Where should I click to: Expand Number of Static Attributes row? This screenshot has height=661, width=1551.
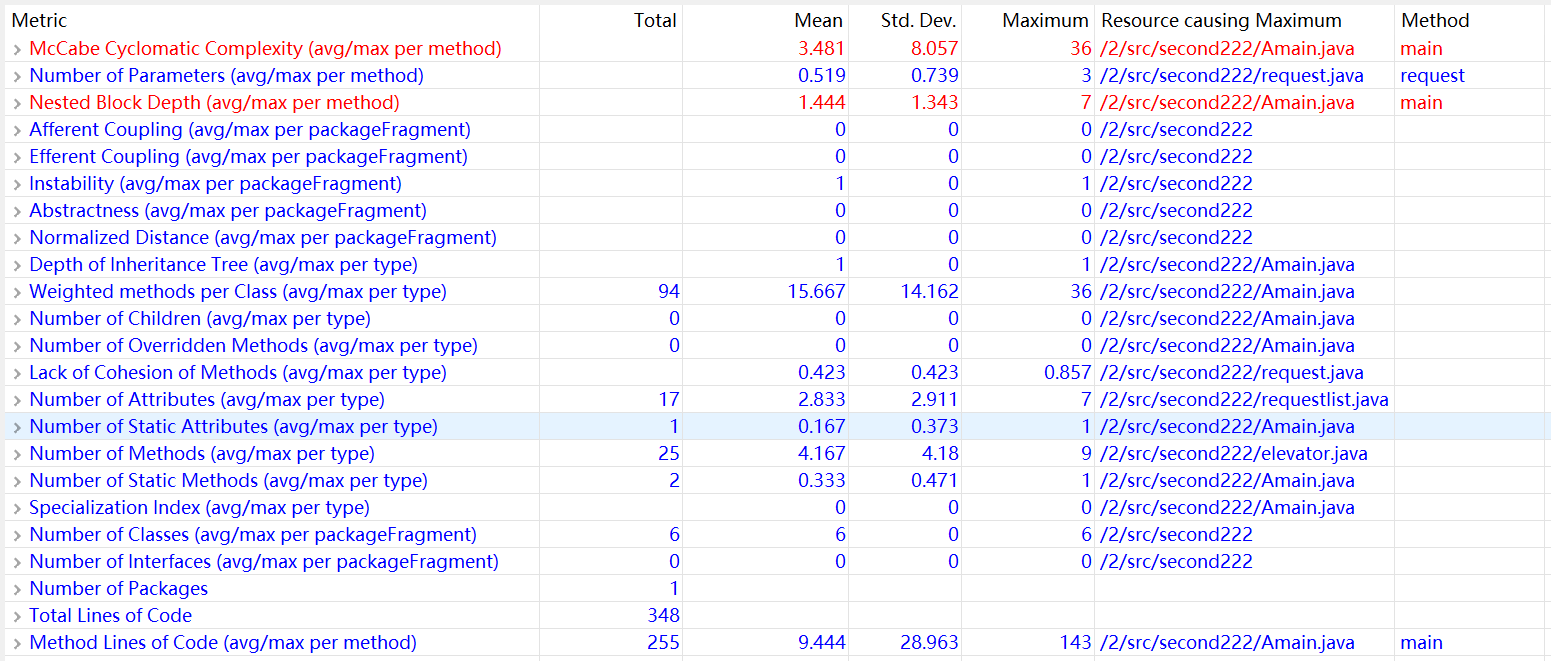(17, 427)
